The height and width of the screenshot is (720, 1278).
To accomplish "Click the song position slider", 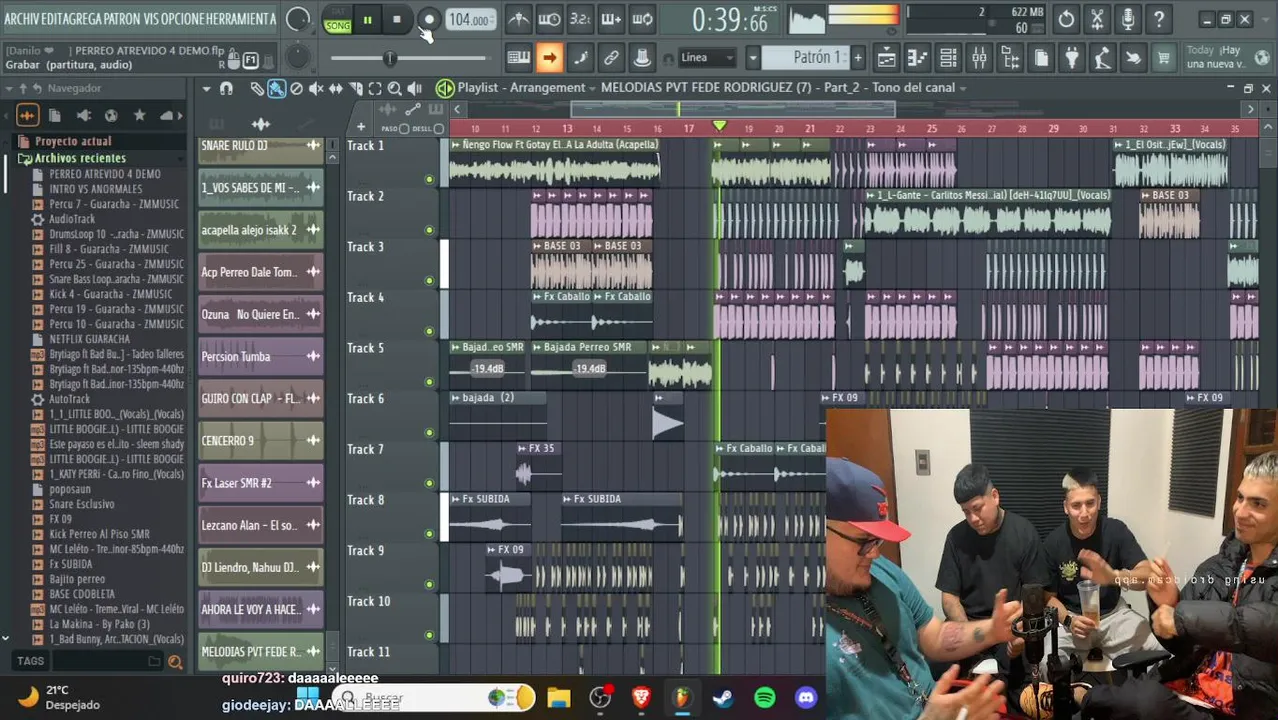I will pos(411,59).
